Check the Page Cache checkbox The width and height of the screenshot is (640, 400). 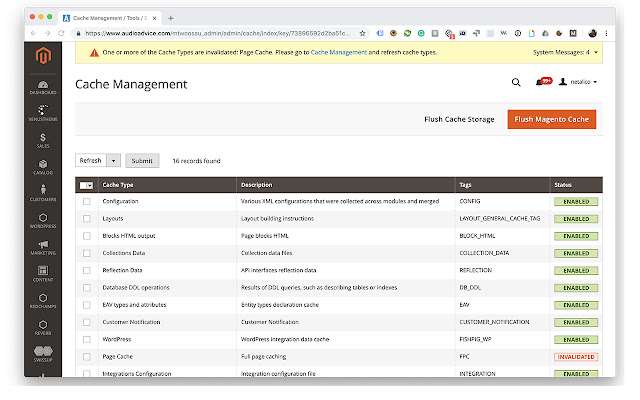87,357
